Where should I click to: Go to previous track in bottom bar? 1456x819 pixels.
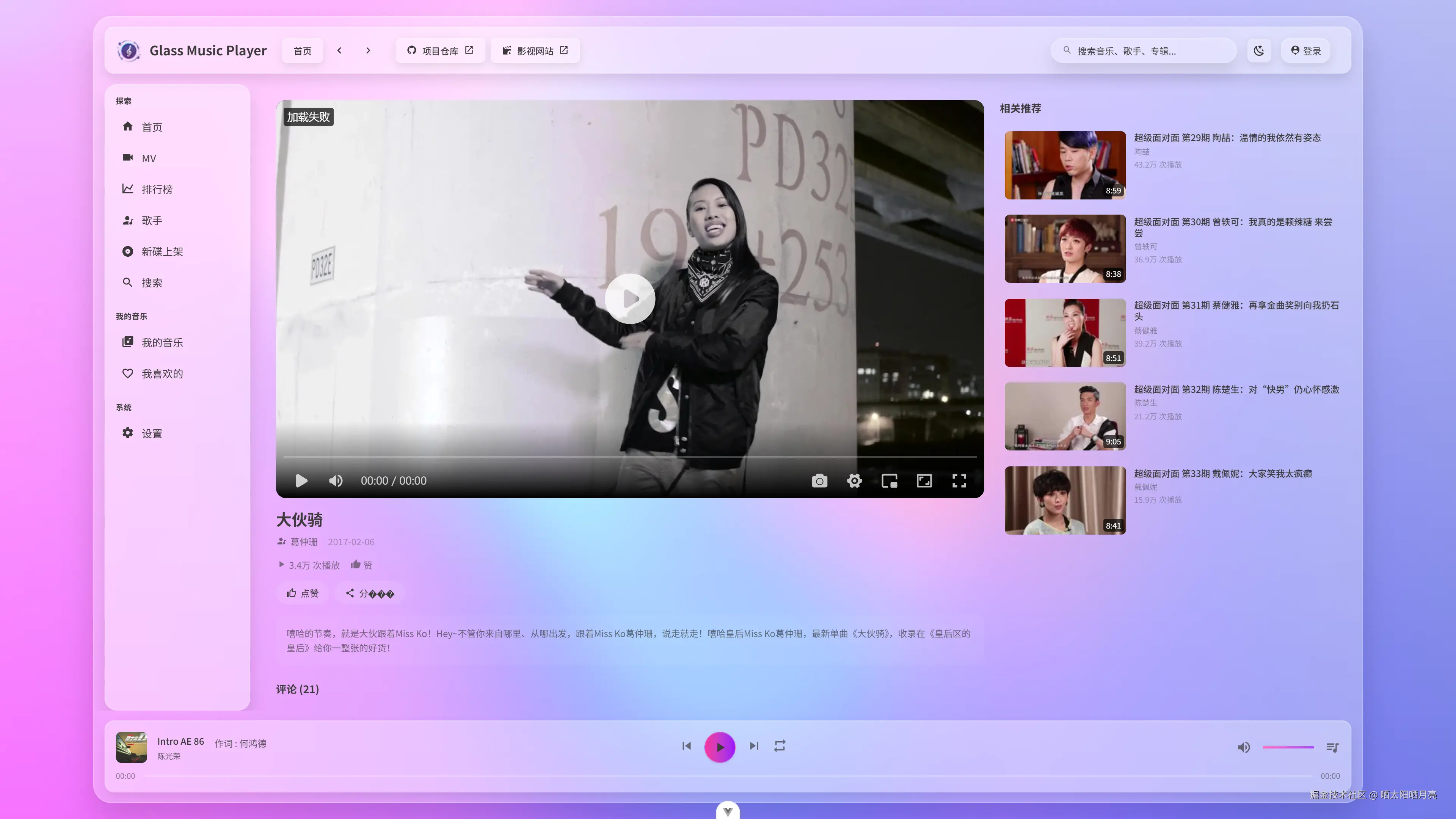(x=686, y=746)
